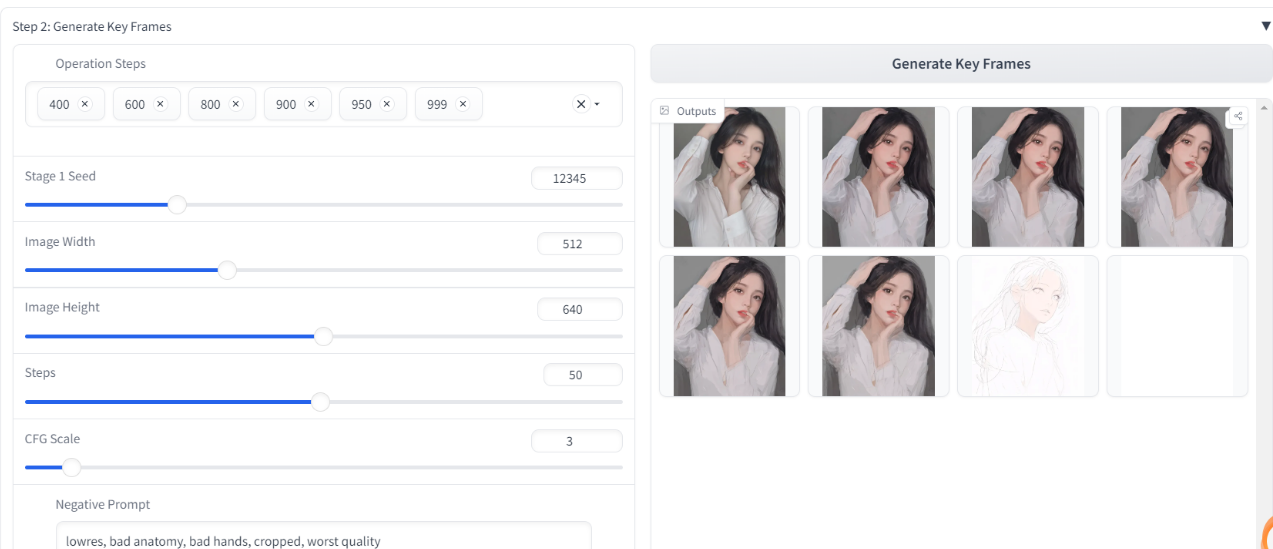Click into the Negative Prompt text box
The width and height of the screenshot is (1273, 549).
tap(323, 536)
